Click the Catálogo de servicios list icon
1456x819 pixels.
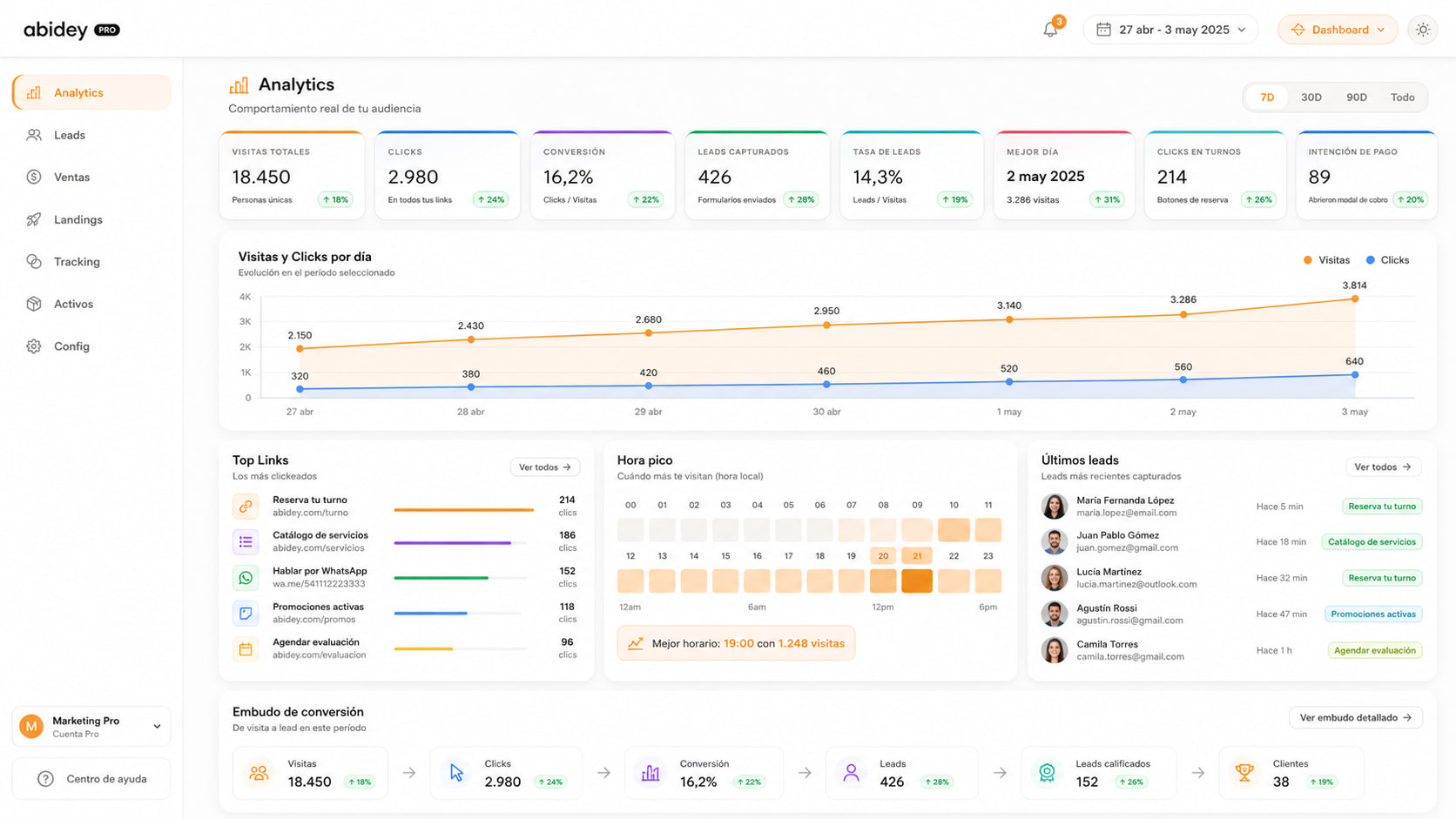click(246, 541)
